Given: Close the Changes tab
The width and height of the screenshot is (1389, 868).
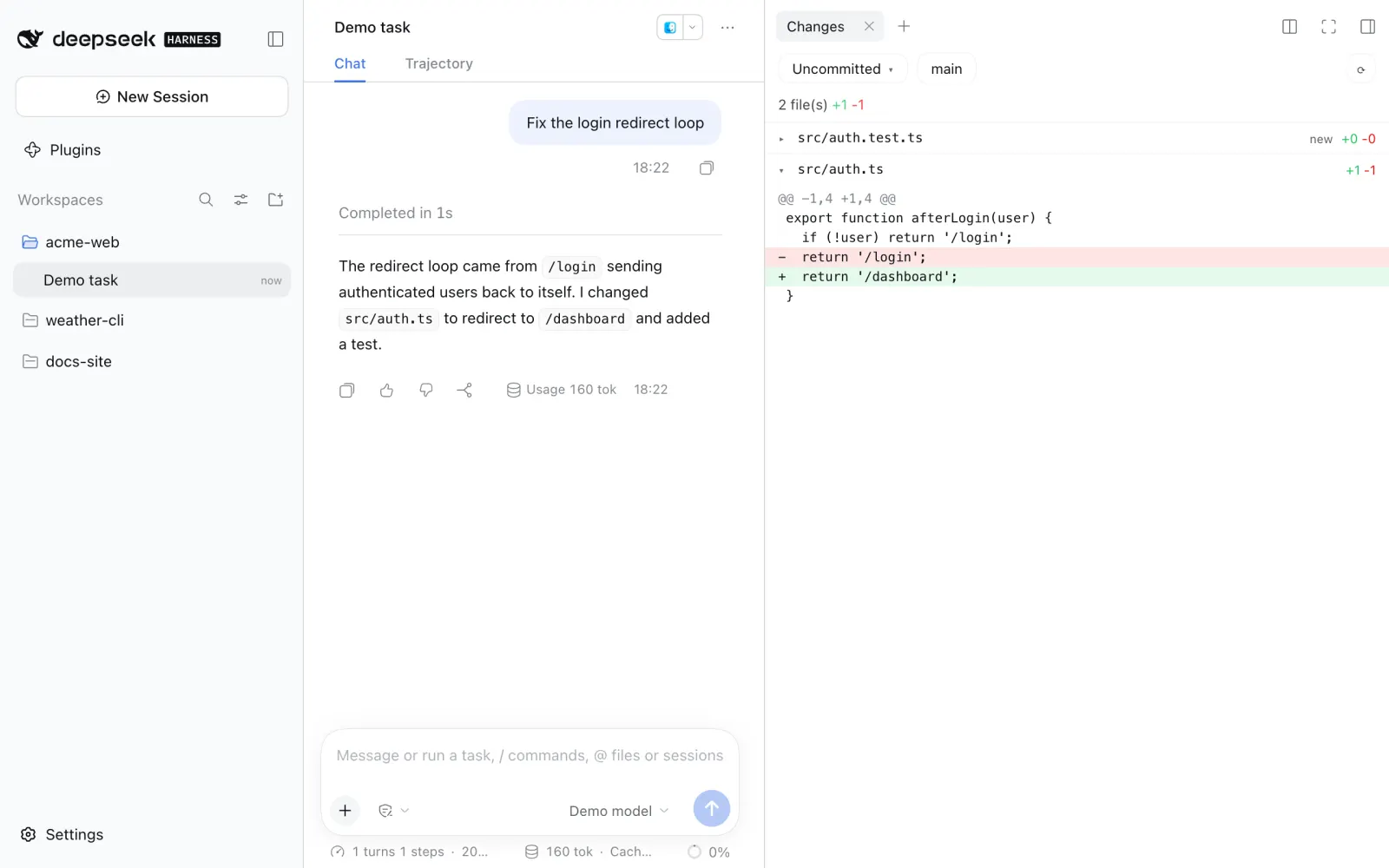Looking at the screenshot, I should tap(869, 26).
